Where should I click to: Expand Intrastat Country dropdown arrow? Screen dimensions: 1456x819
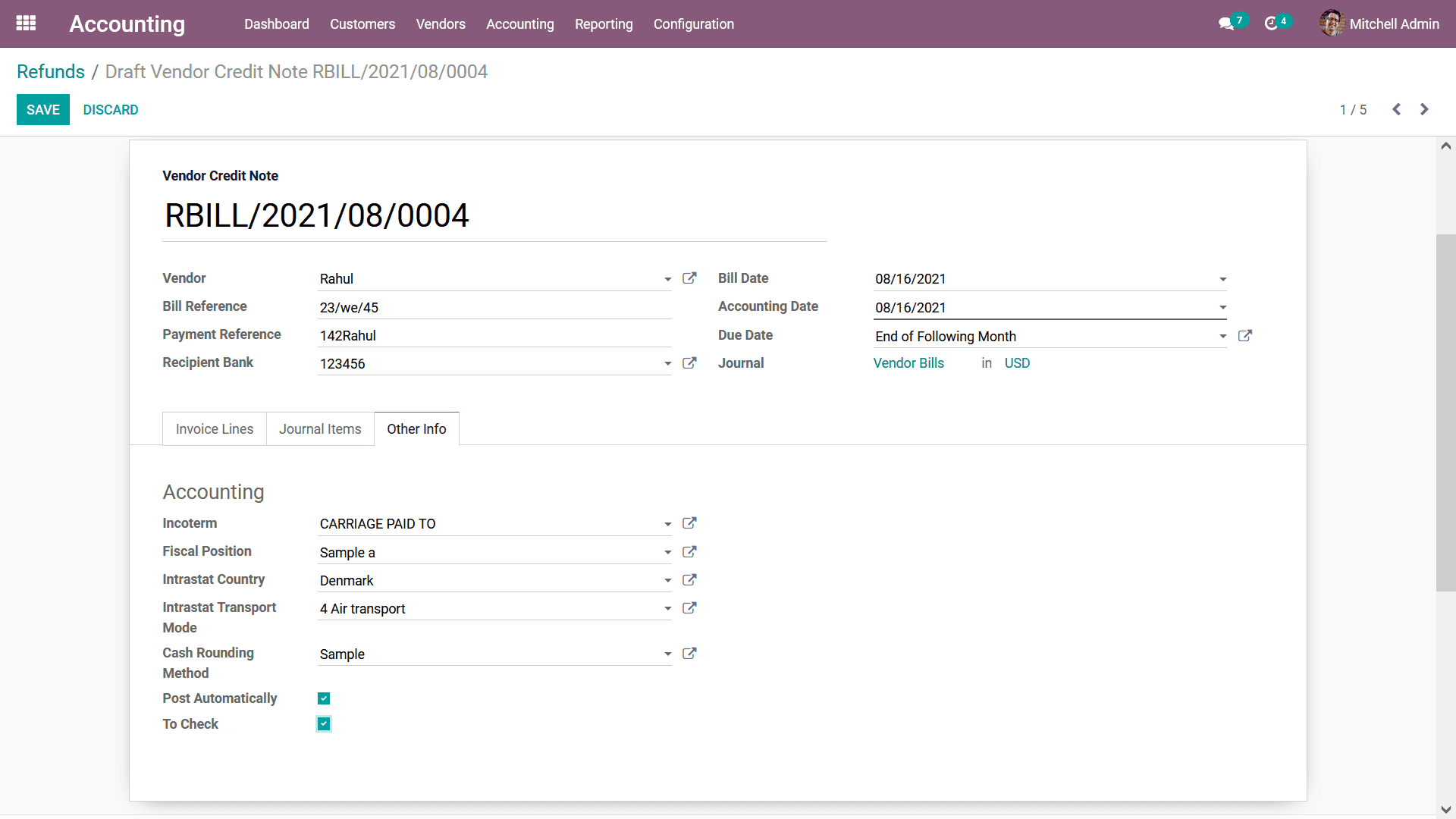coord(667,581)
